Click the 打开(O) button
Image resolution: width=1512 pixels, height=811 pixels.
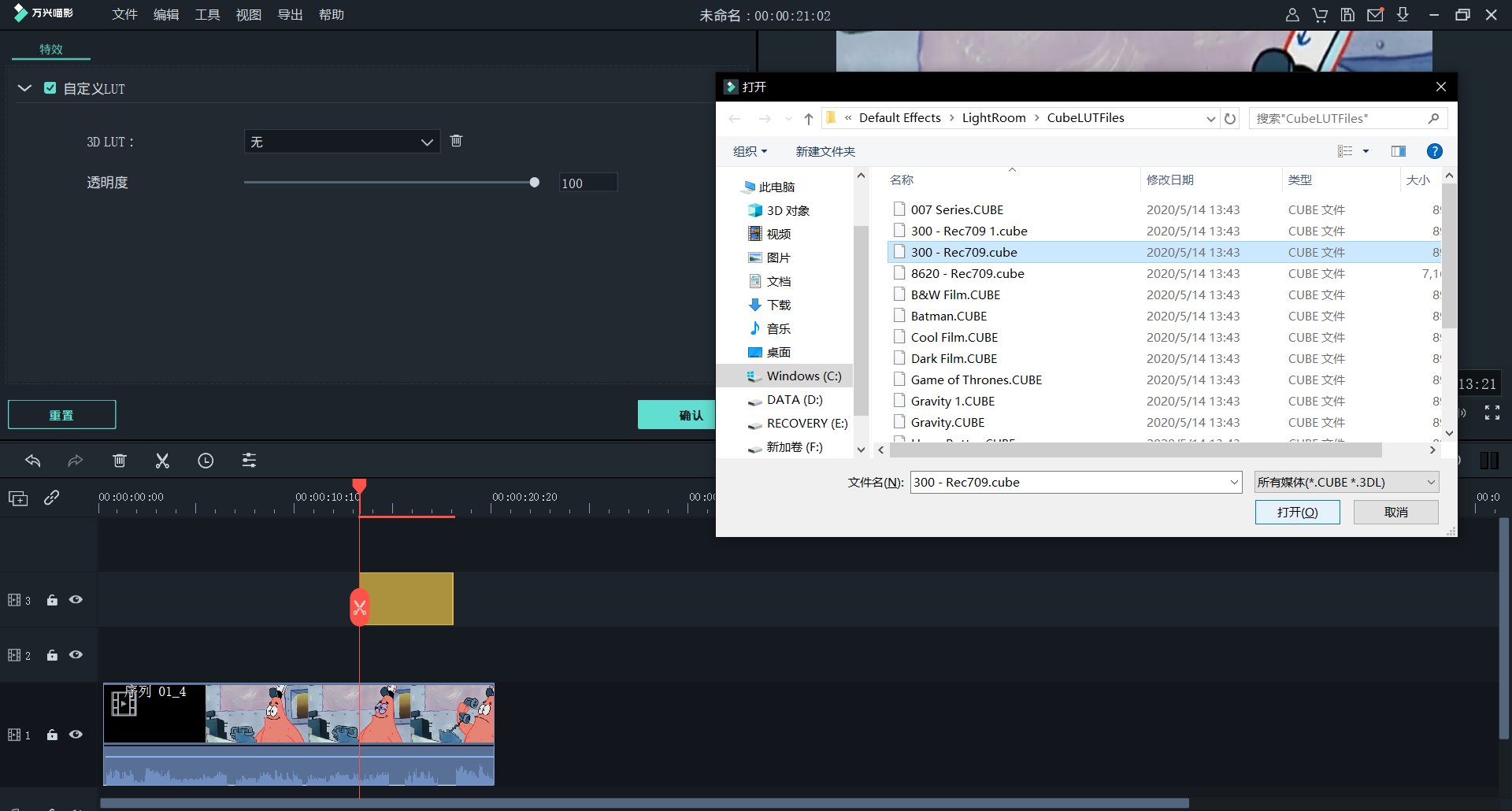tap(1298, 513)
